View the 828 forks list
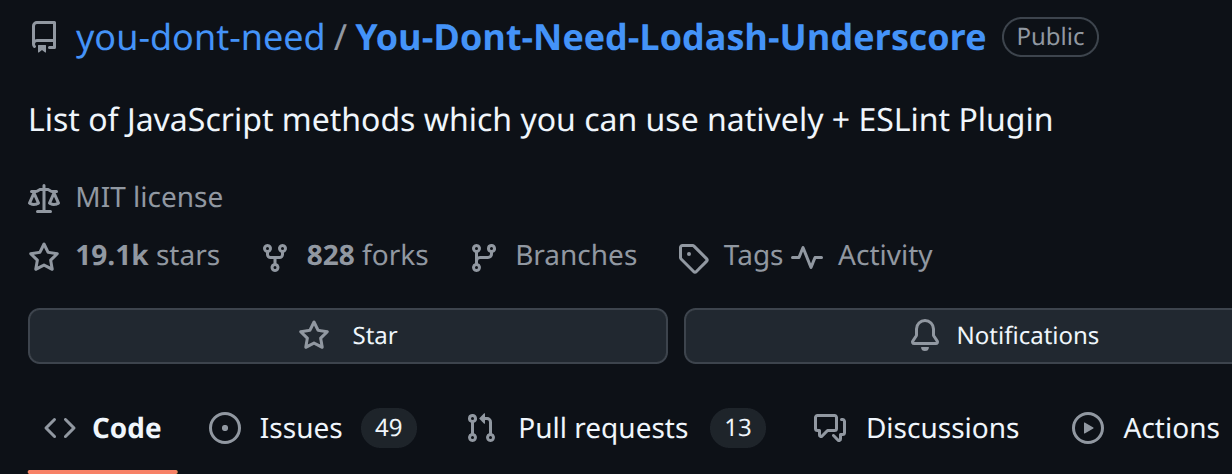This screenshot has width=1232, height=474. (x=367, y=256)
